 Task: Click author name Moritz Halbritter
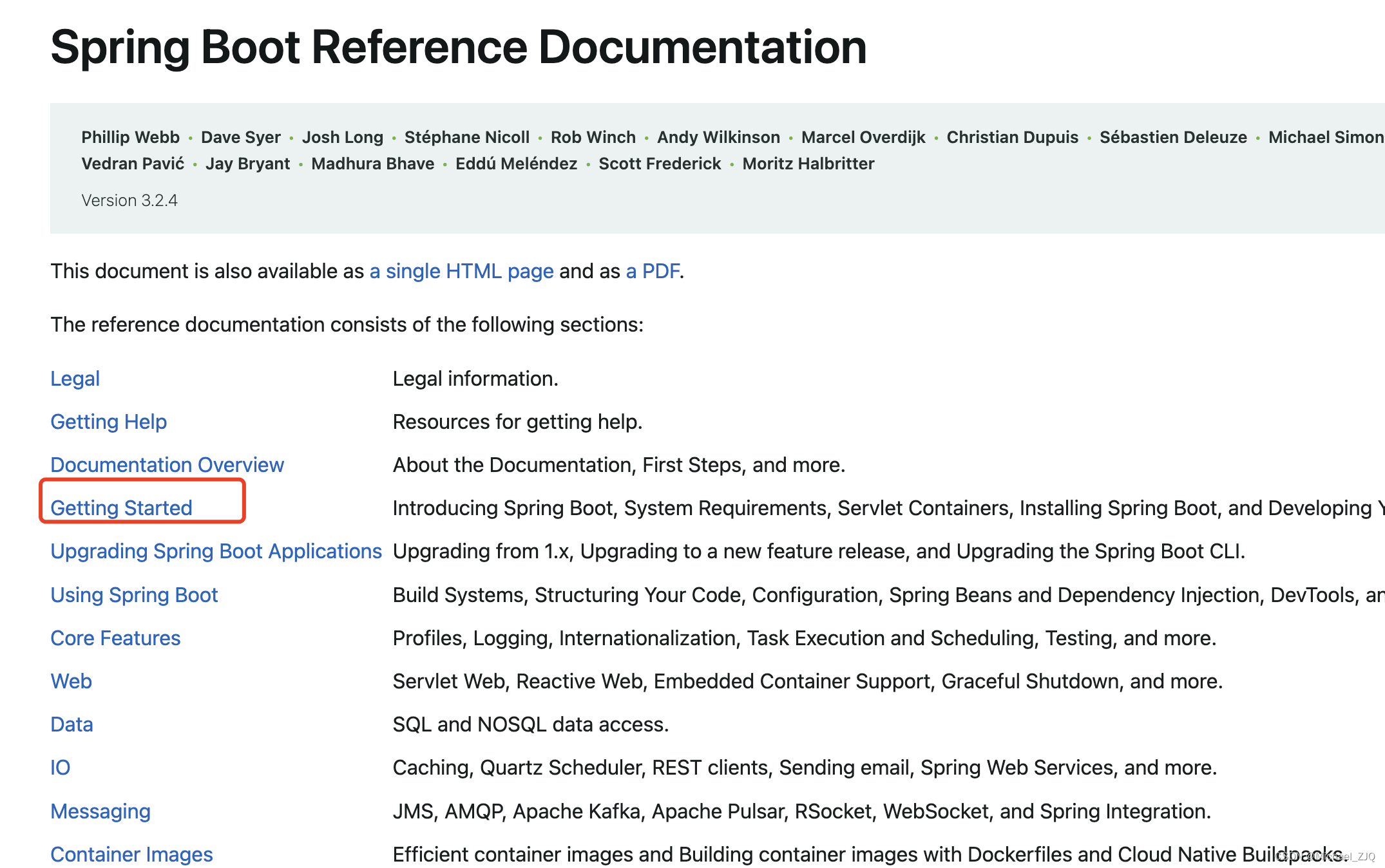pos(808,164)
